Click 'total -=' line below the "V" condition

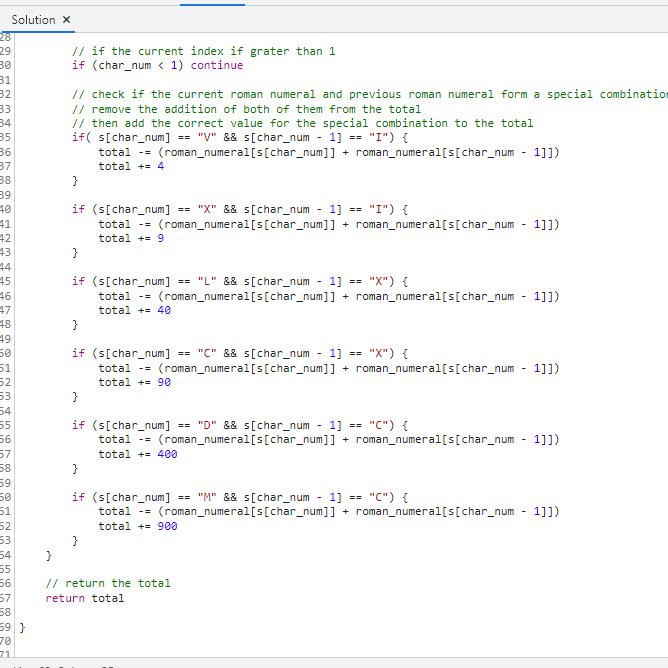[x=329, y=153]
